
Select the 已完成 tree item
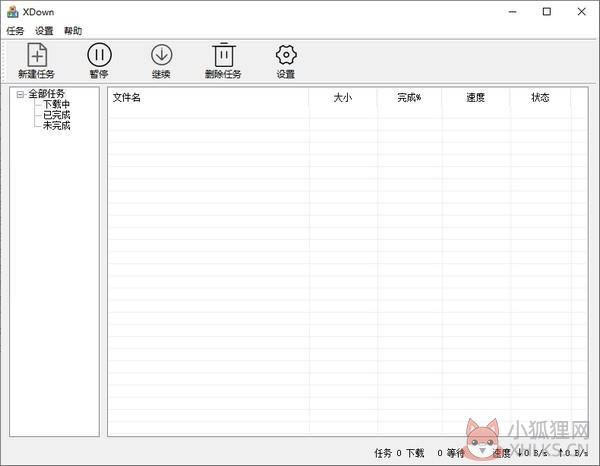click(x=56, y=115)
